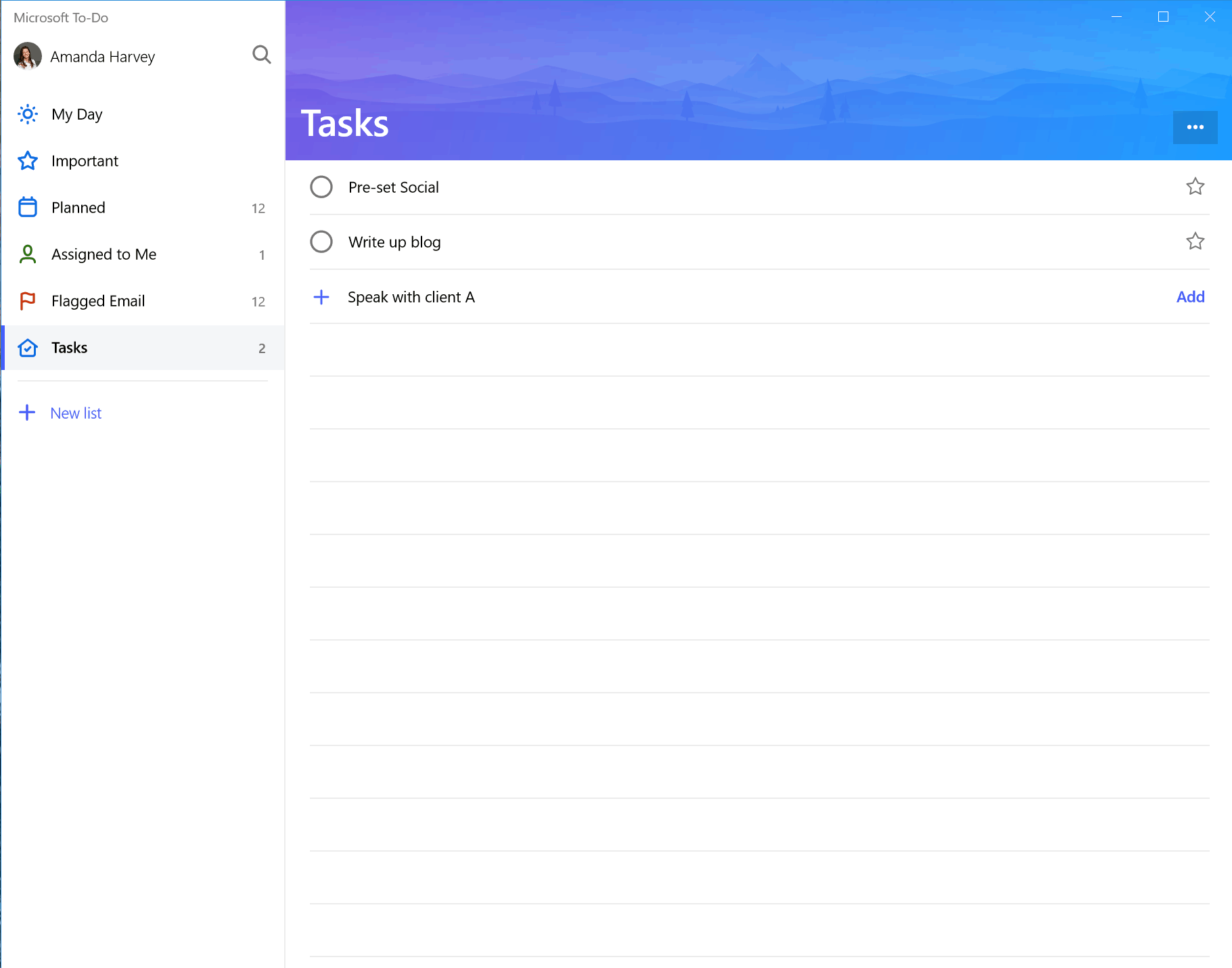Open Amanda Harvey's profile avatar
The image size is (1232, 968).
[28, 56]
